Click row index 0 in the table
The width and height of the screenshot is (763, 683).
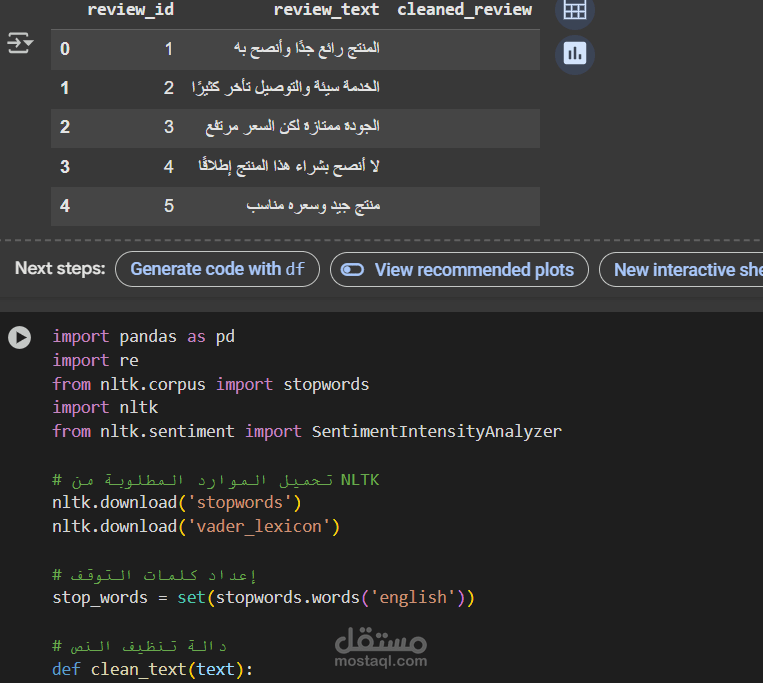pos(65,48)
